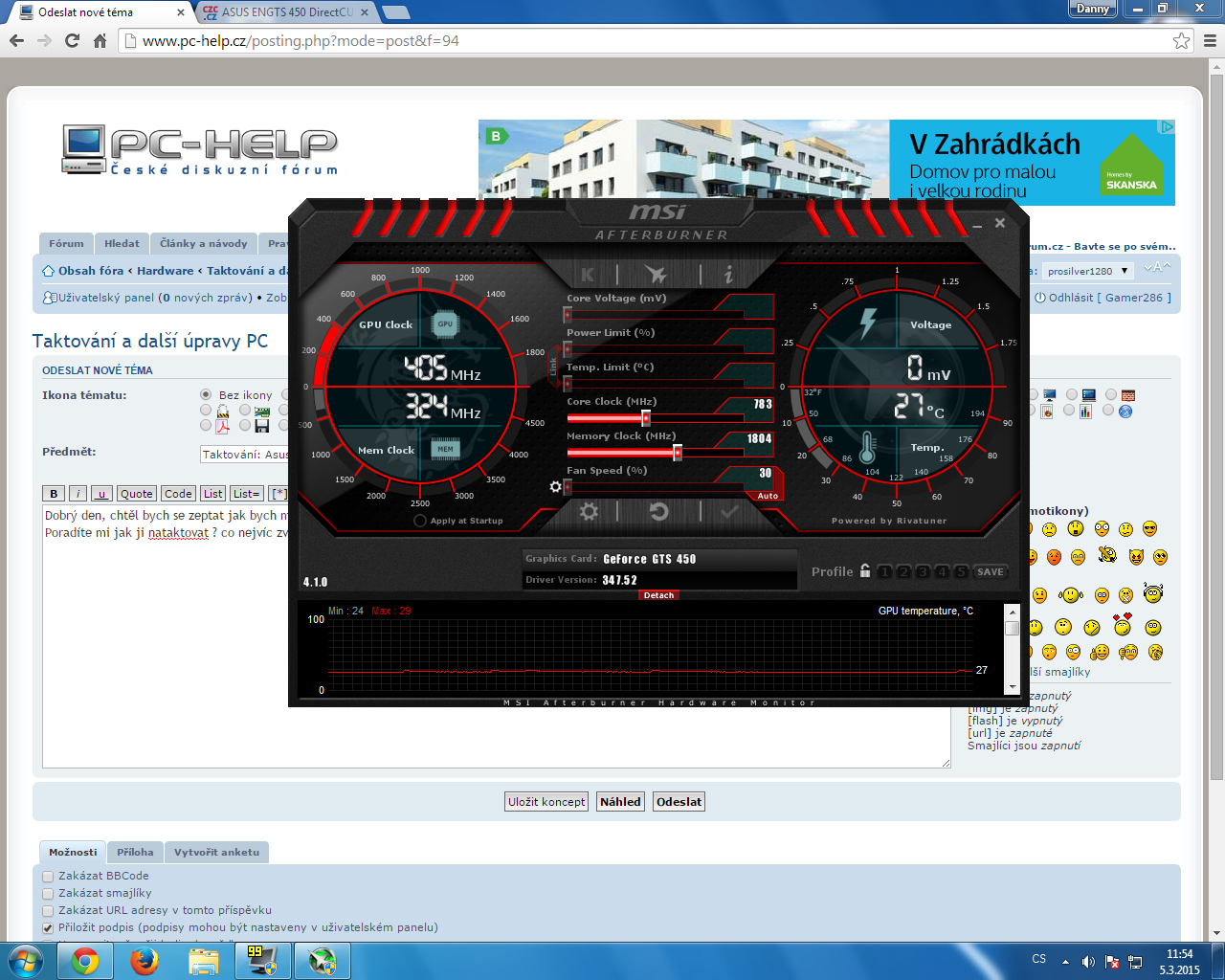Apply italic with the i button
Image resolution: width=1225 pixels, height=980 pixels.
78,494
